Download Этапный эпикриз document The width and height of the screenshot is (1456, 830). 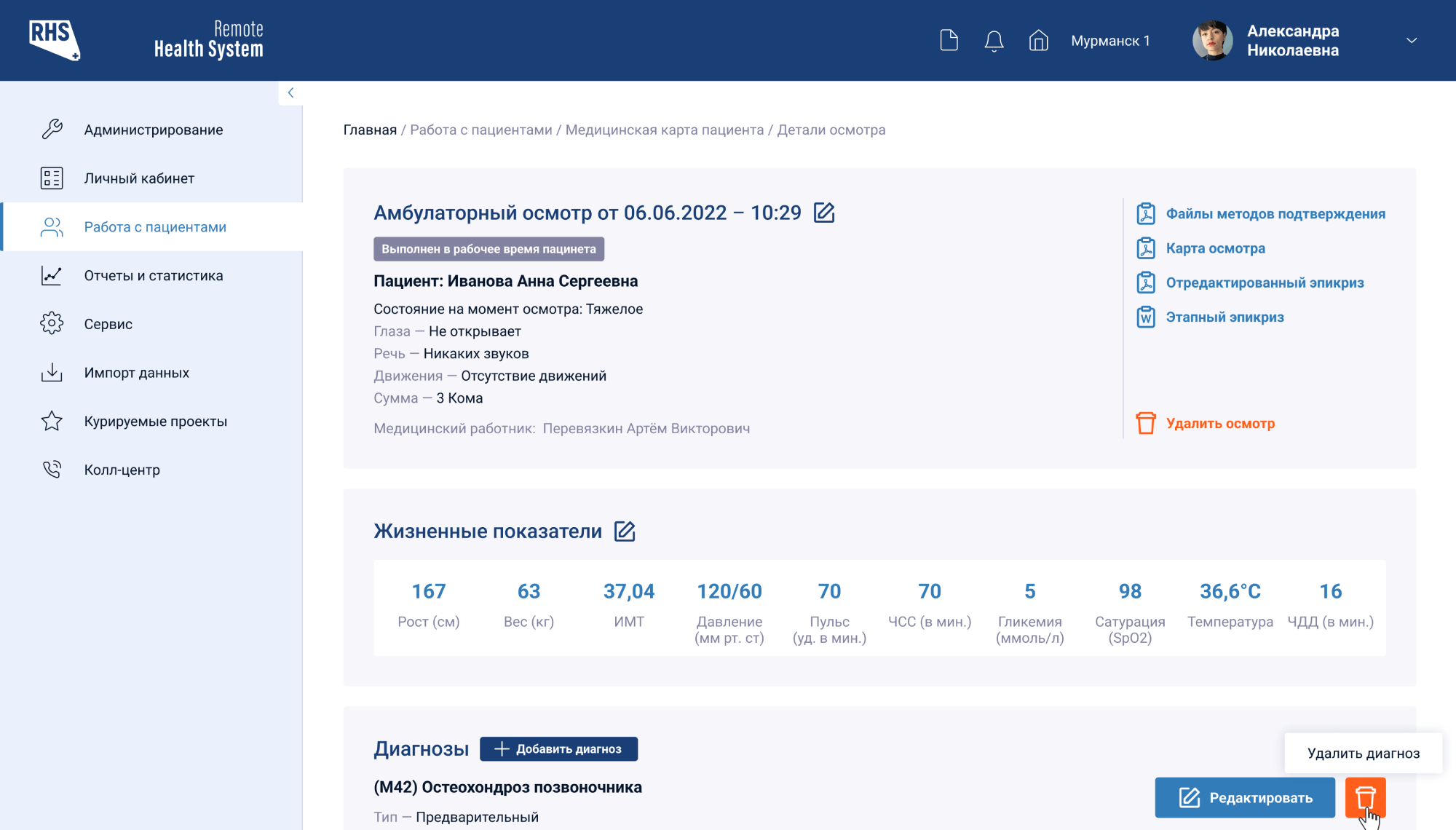[x=1224, y=317]
